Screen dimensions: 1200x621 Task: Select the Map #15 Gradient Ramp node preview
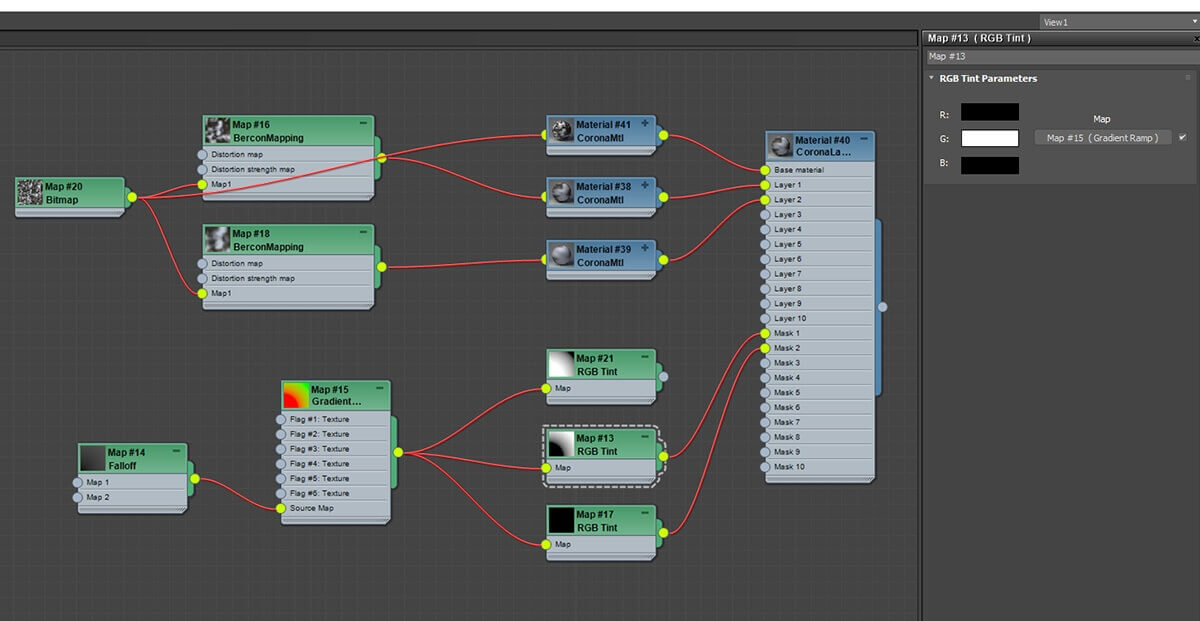coord(296,395)
